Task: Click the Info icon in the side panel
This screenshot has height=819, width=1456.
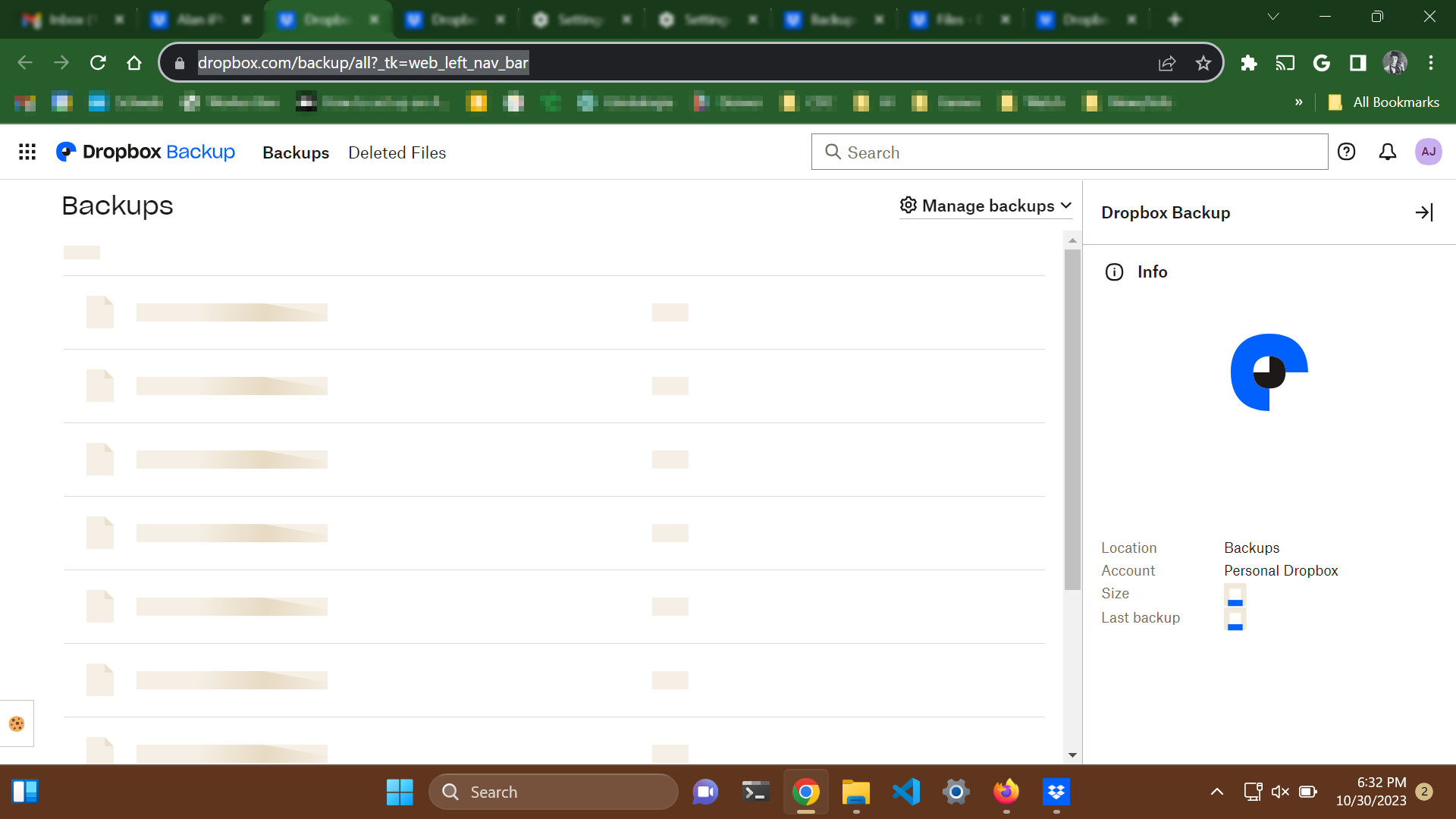Action: click(1114, 271)
